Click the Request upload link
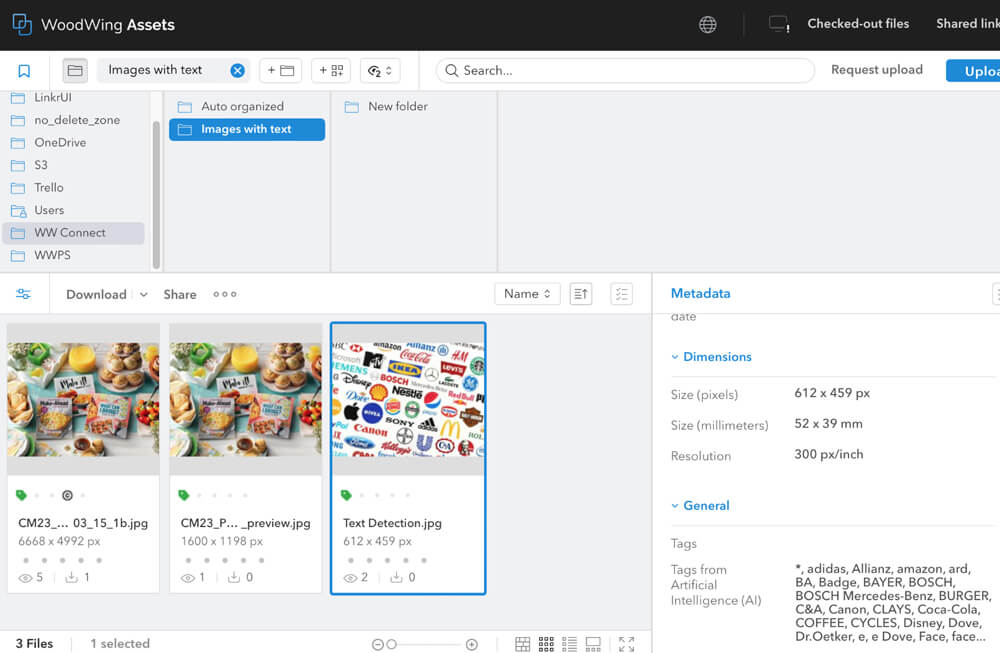Viewport: 1000px width, 653px height. [x=876, y=70]
